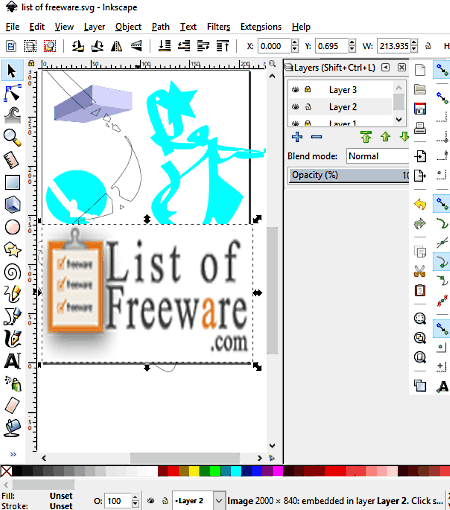450x510 pixels.
Task: Toggle width-height ratio lock in toolbar
Action: (428, 46)
